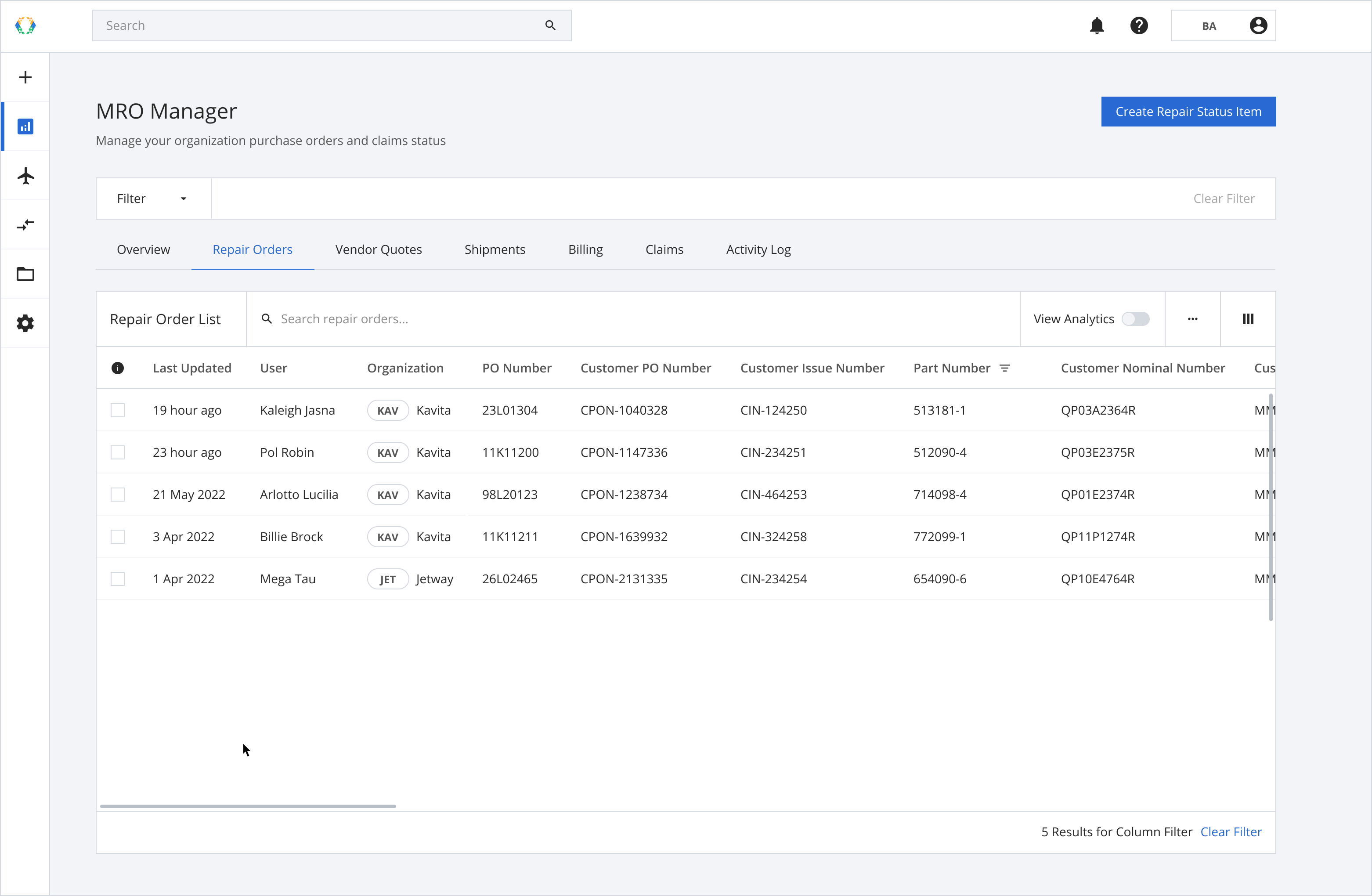Switch to the Vendor Quotes tab

378,249
